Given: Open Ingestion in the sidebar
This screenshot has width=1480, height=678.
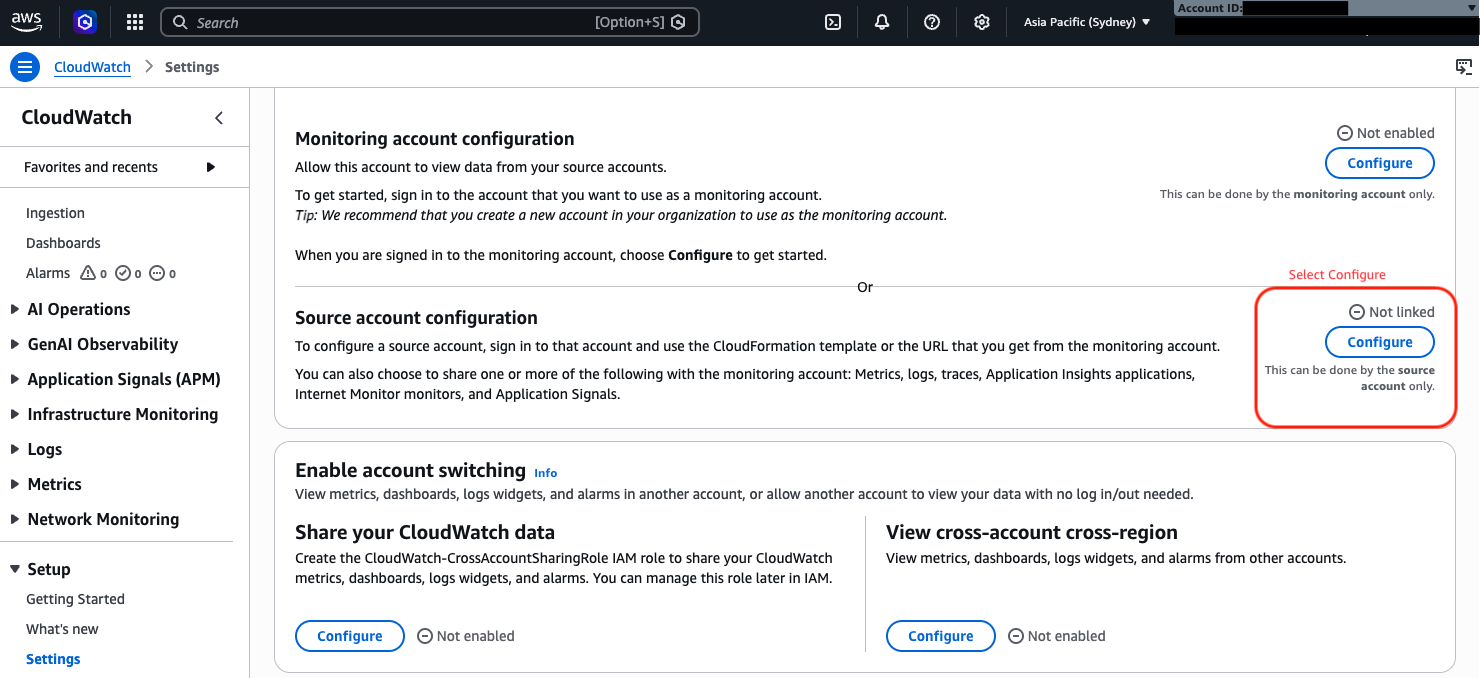Looking at the screenshot, I should [x=55, y=213].
